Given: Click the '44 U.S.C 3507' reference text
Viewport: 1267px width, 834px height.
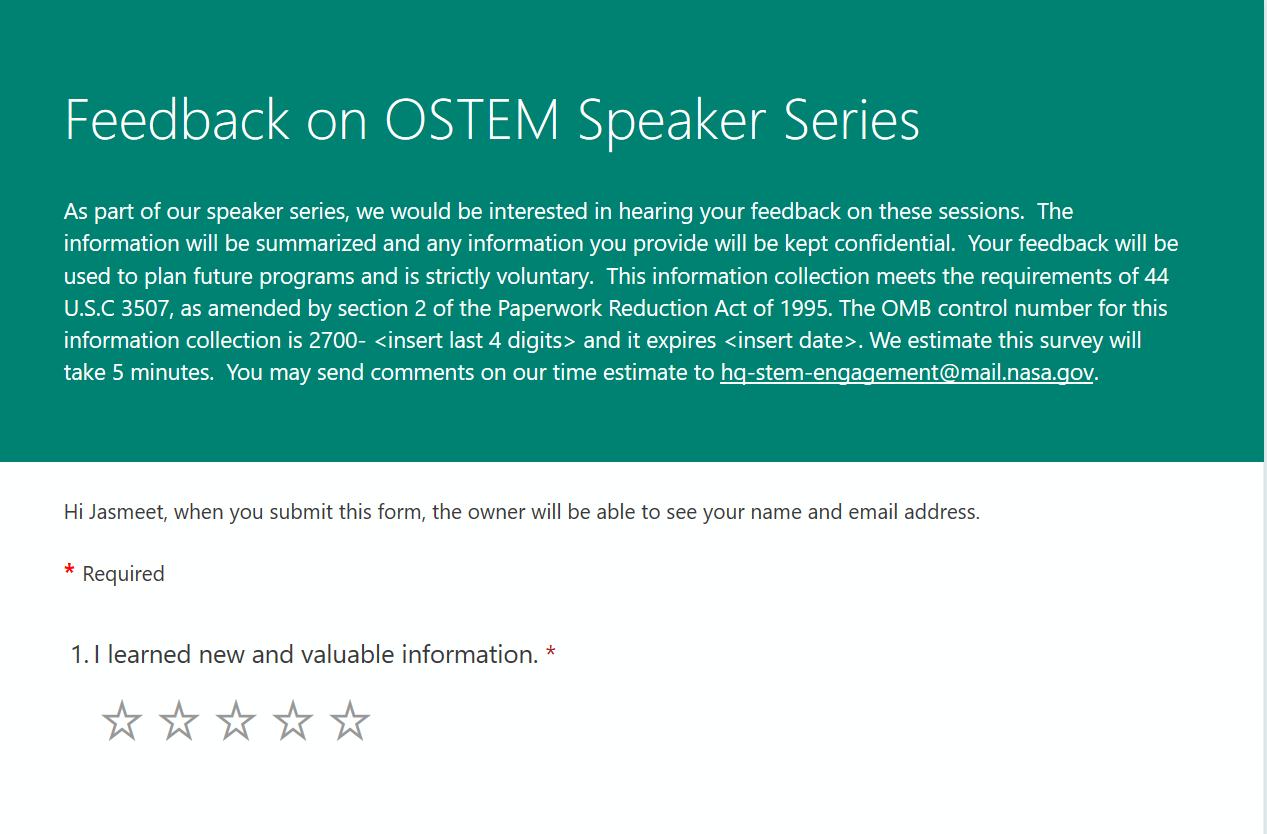Looking at the screenshot, I should click(x=1156, y=276).
